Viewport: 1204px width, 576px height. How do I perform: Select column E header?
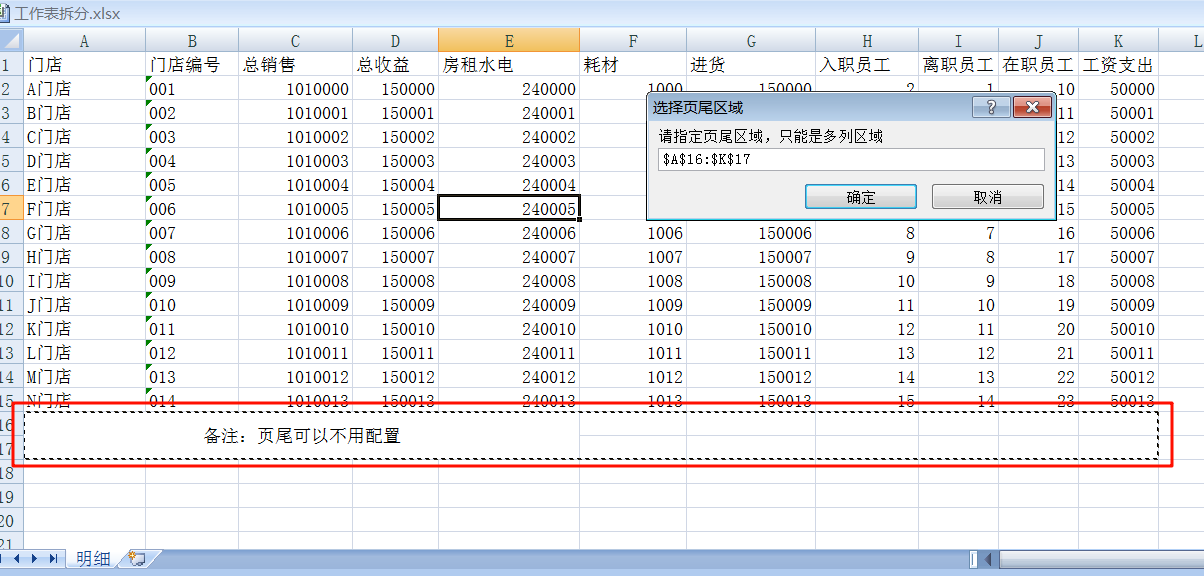[509, 41]
